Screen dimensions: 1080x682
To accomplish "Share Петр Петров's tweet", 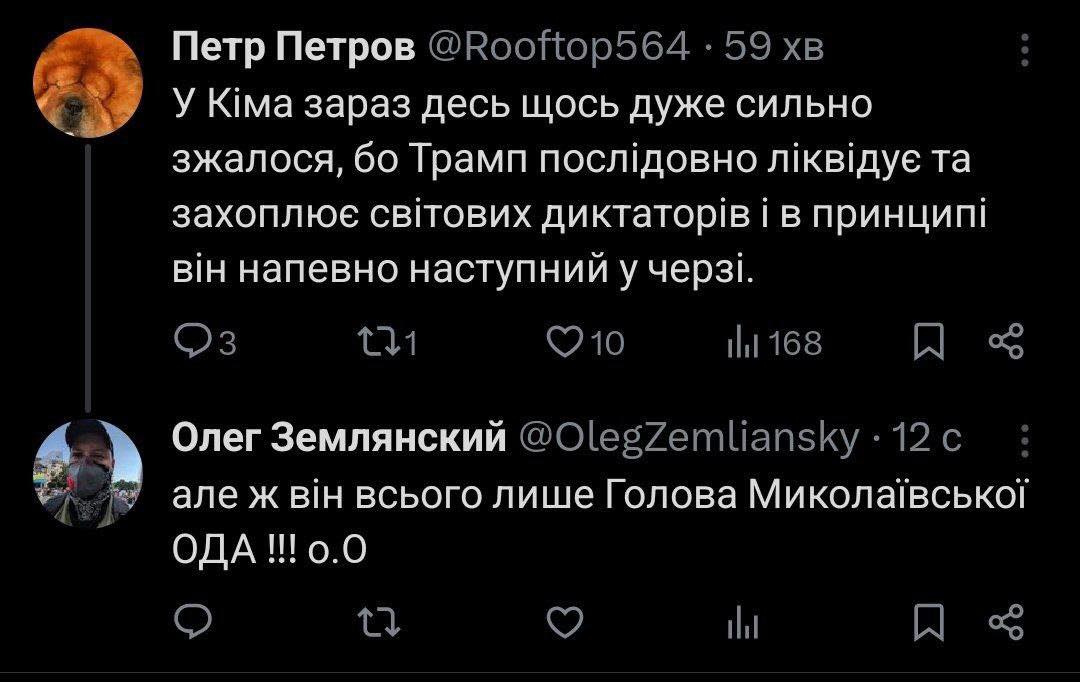I will (x=1005, y=343).
